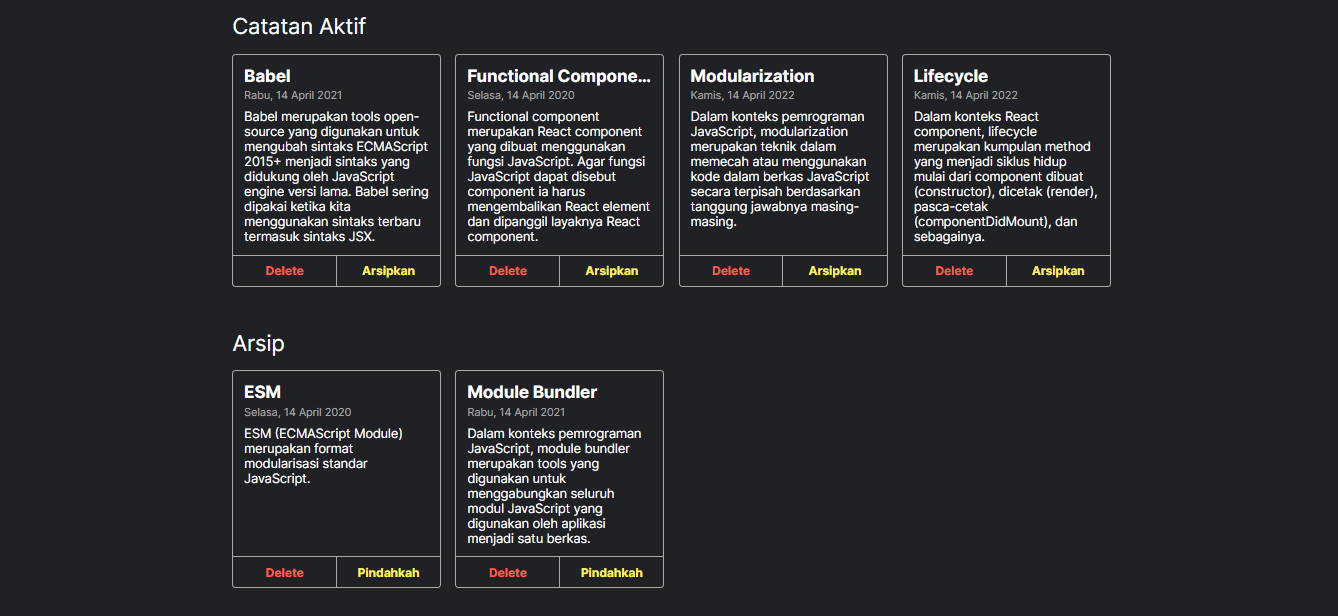
Task: Click Delete on the ESM archived note
Action: (x=284, y=572)
